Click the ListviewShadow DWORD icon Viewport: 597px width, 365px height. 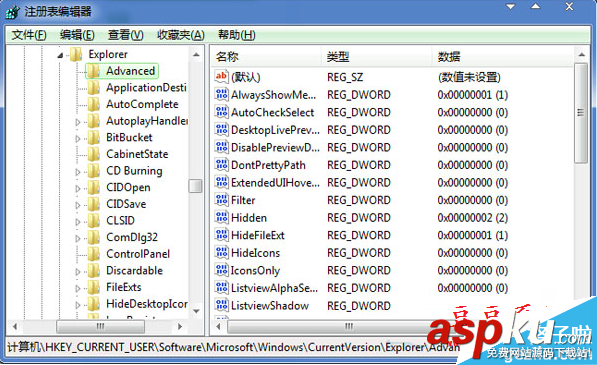pyautogui.click(x=221, y=305)
